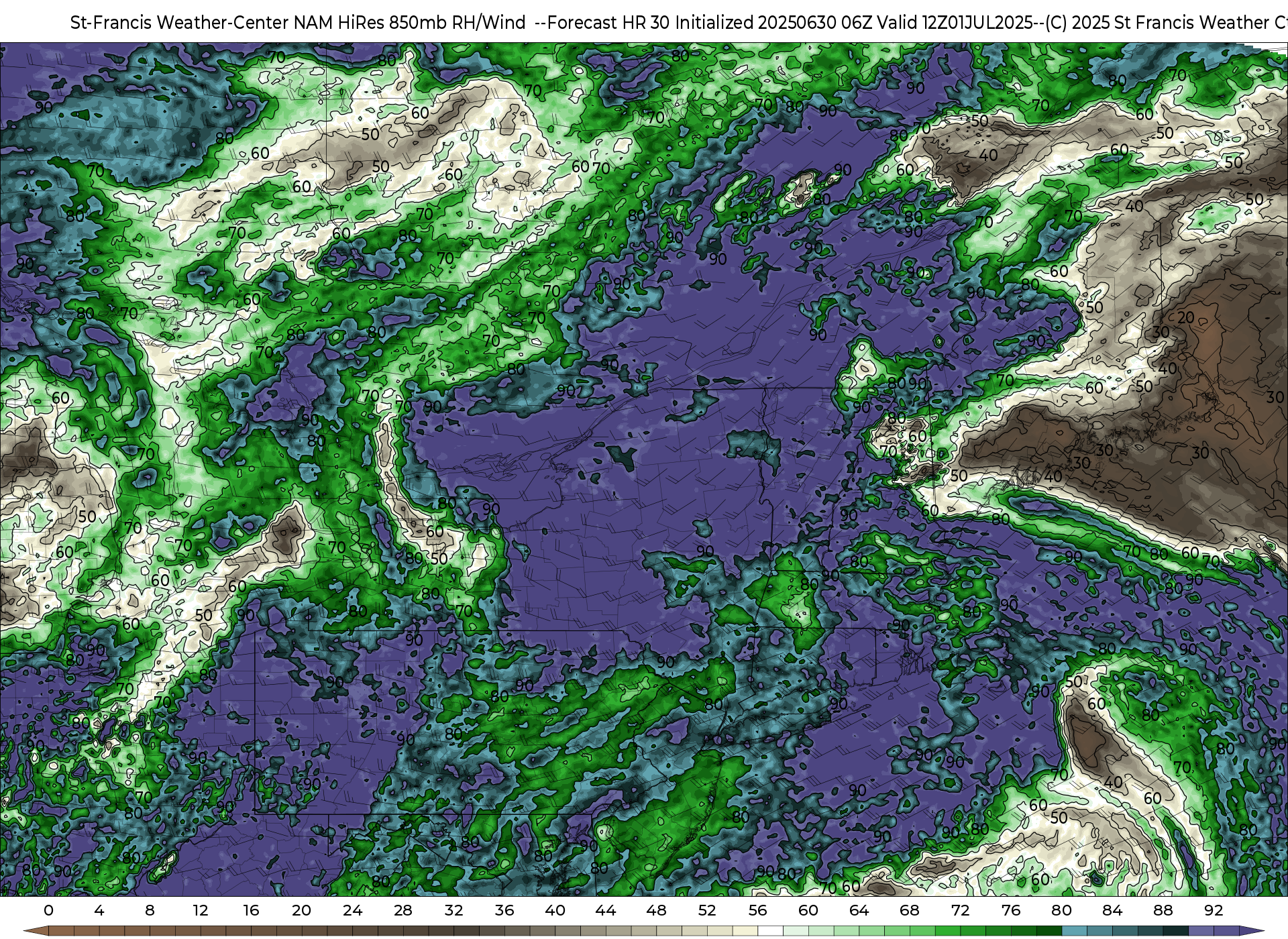Click colorbar tick label '12'

[x=201, y=910]
